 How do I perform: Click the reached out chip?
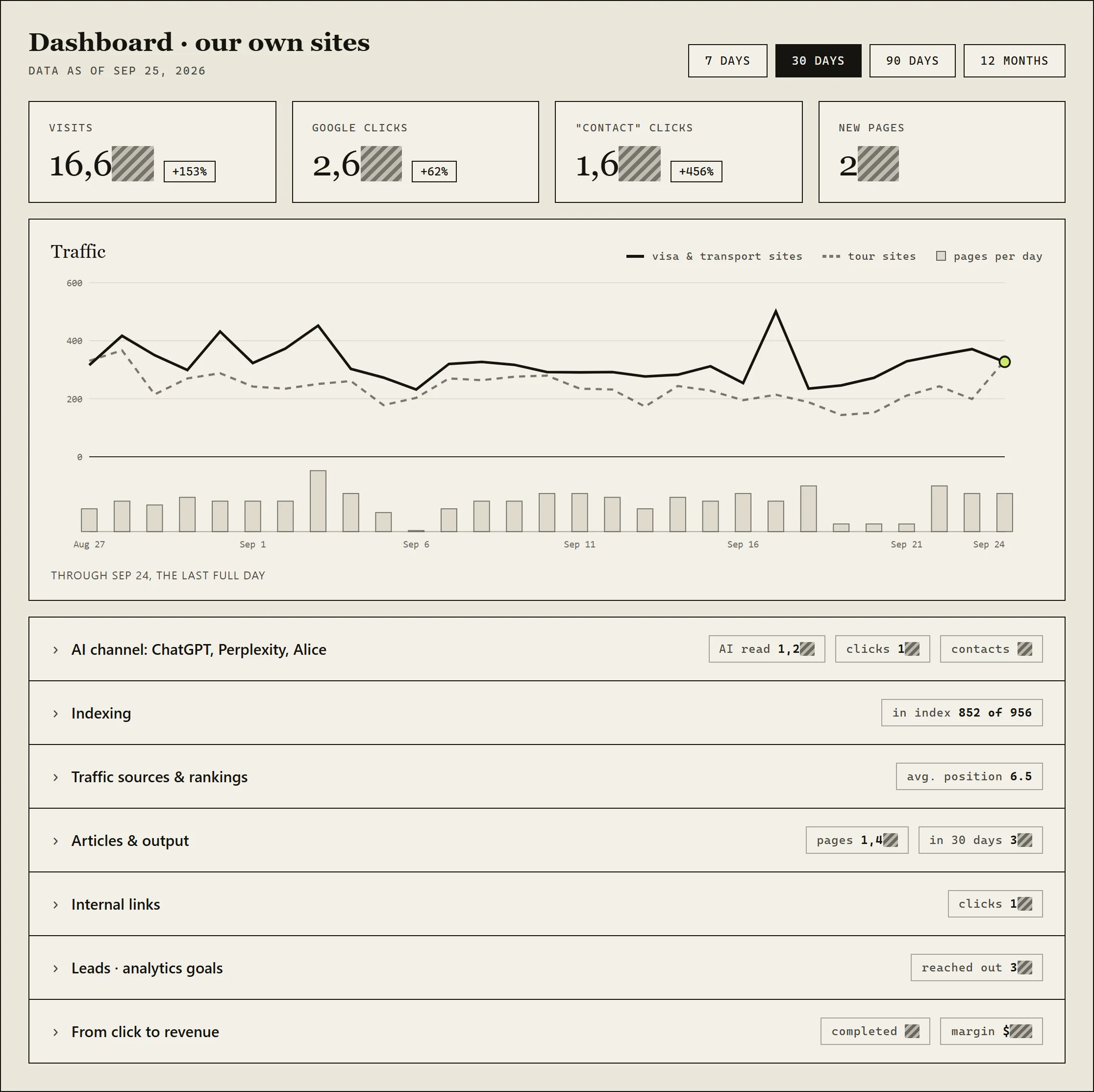tap(976, 967)
